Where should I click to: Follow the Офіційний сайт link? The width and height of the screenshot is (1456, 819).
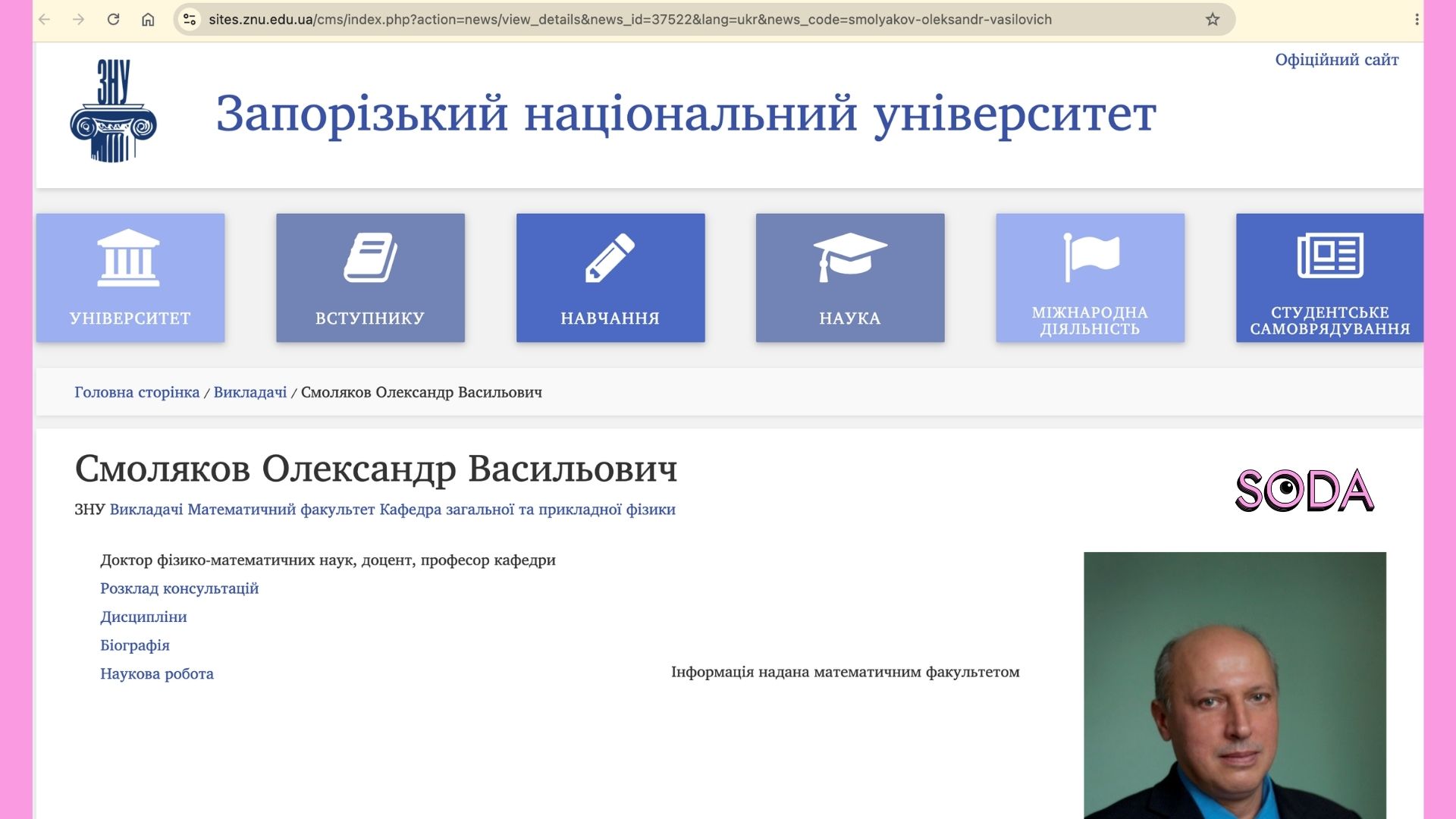1337,60
